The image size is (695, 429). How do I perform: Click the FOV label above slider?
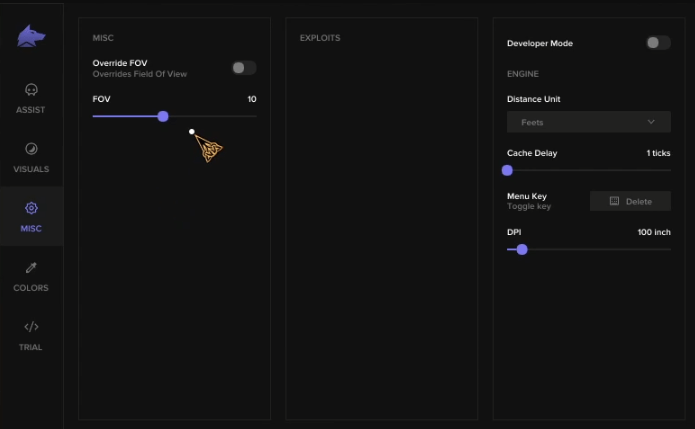click(x=101, y=99)
